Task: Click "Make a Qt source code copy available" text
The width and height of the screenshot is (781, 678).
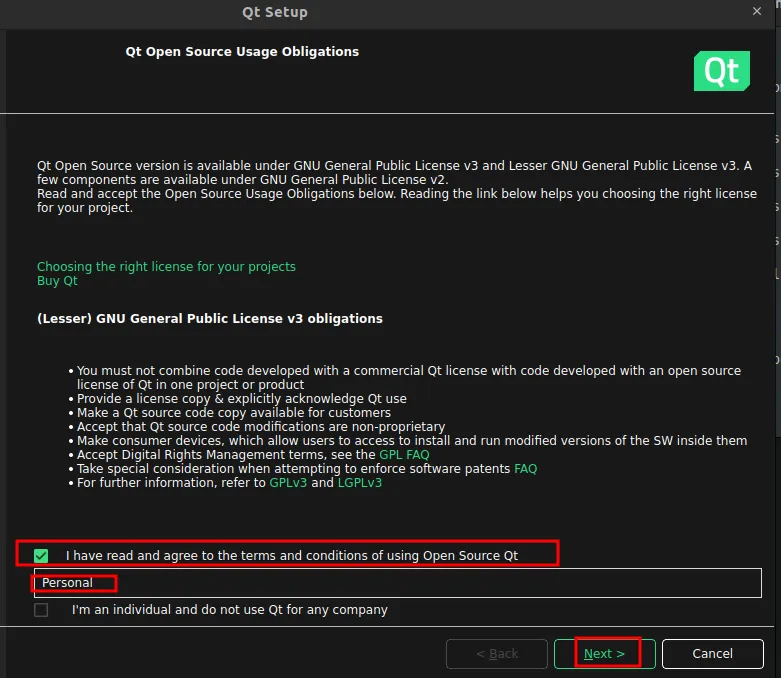Action: coord(234,413)
